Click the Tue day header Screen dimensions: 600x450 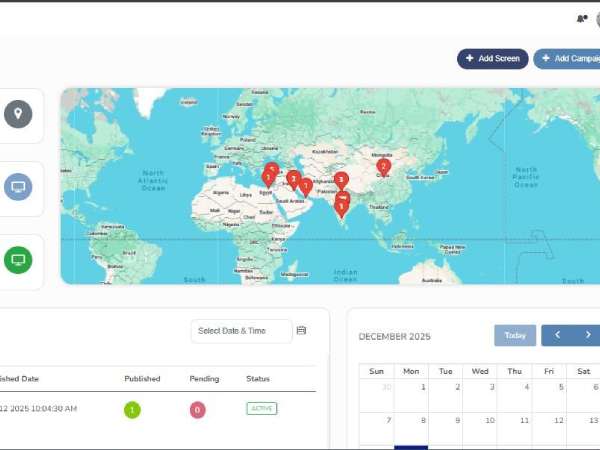click(446, 371)
